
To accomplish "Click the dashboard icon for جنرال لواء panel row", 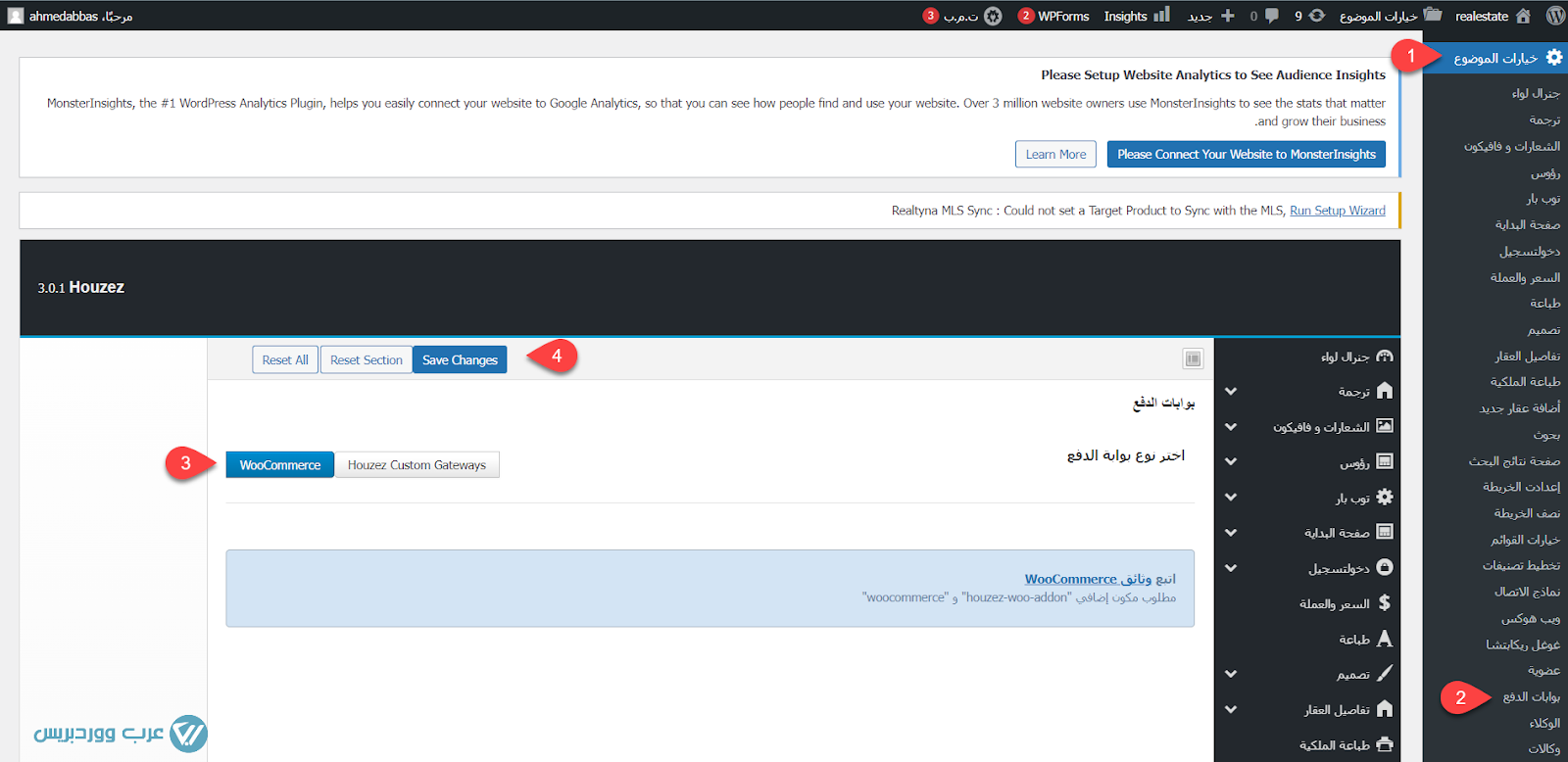I will click(1385, 356).
